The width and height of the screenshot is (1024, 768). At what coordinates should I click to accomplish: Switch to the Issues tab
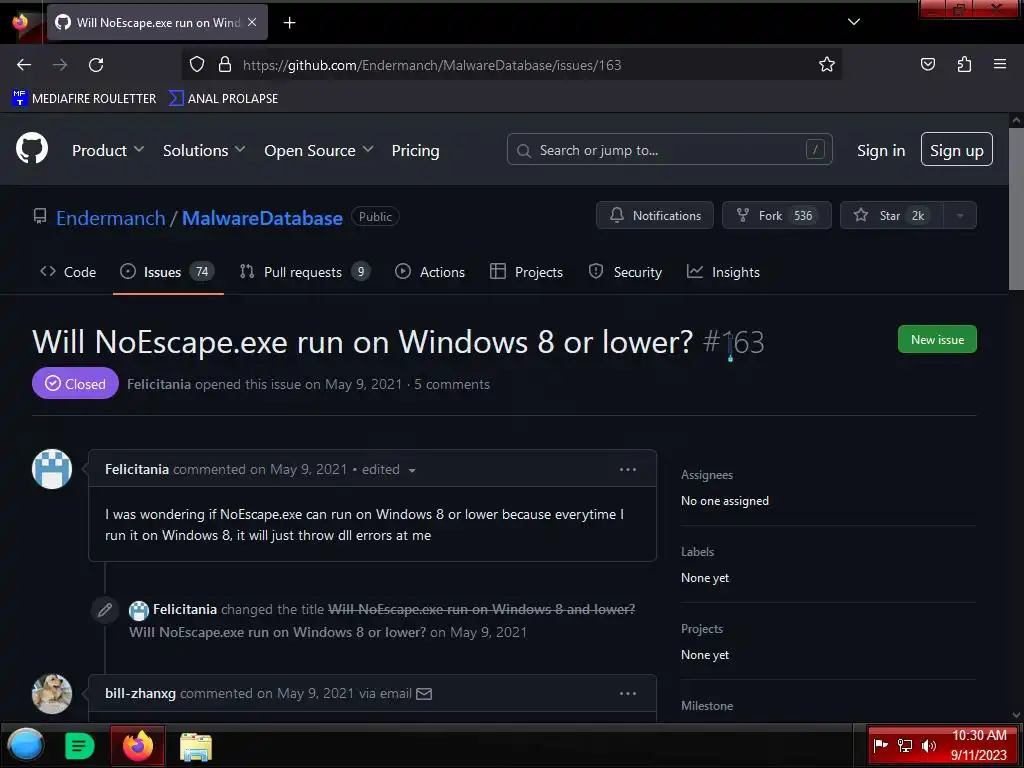click(x=168, y=272)
